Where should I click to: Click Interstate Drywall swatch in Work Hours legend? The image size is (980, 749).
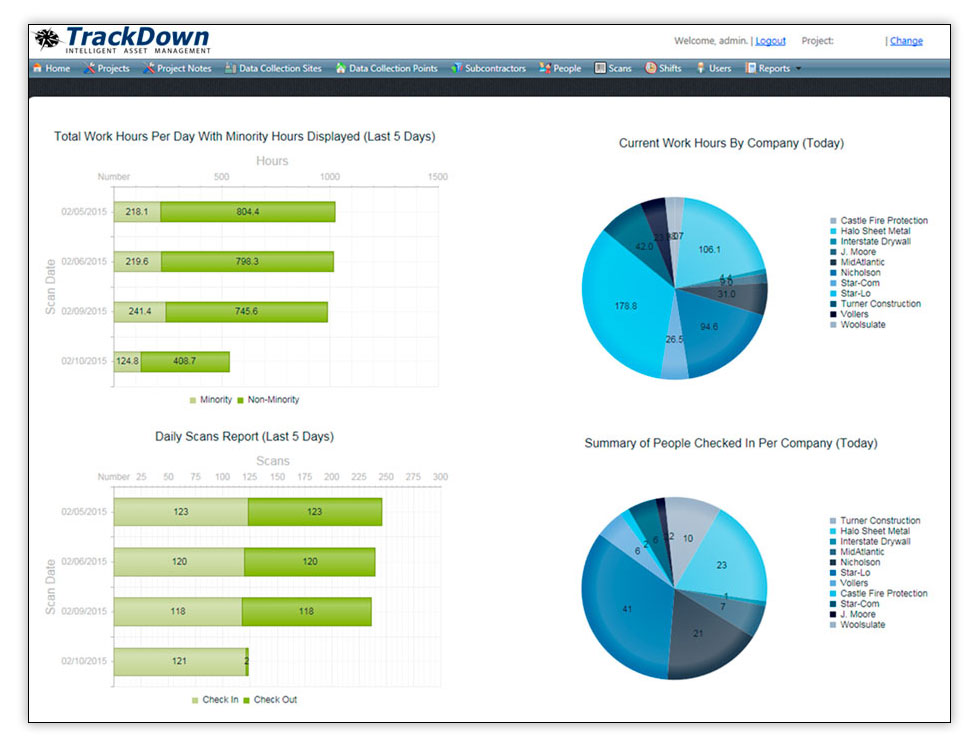click(x=833, y=241)
